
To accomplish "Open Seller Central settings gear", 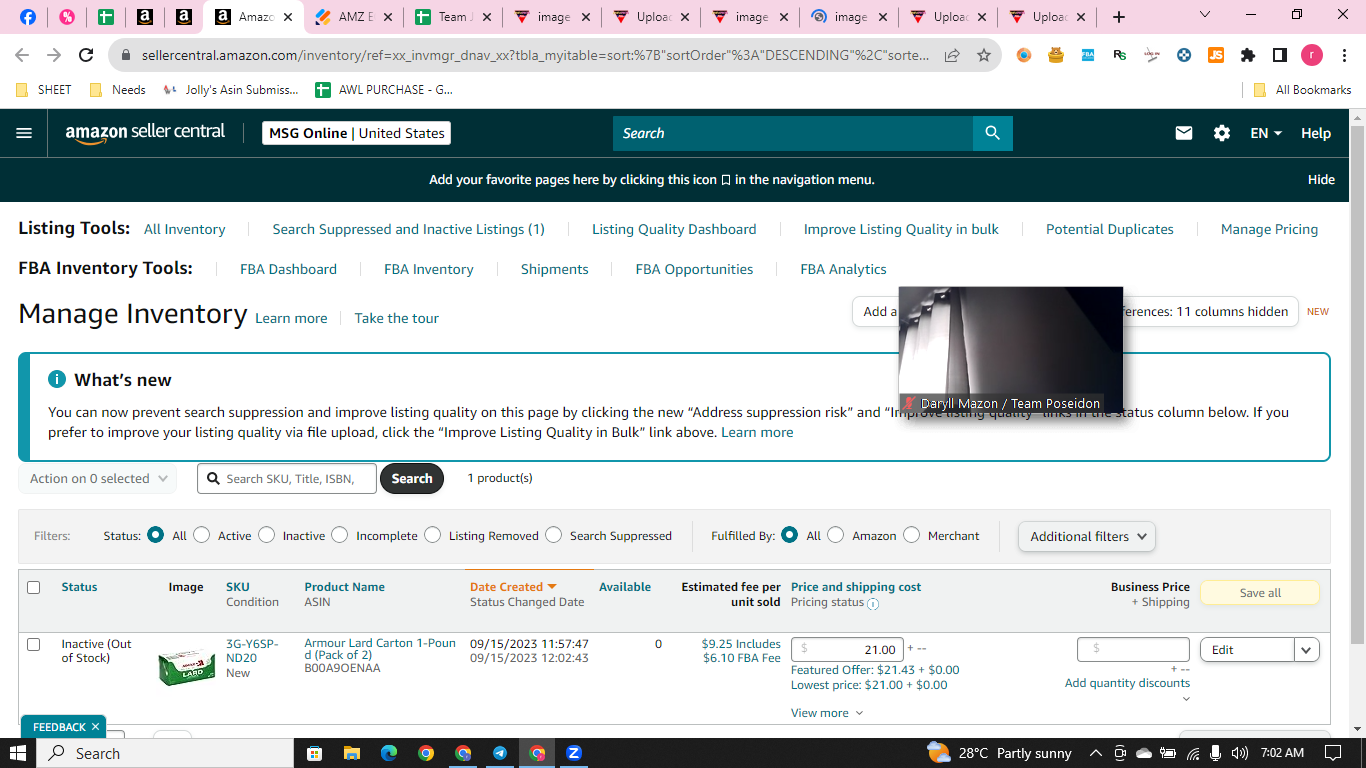I will click(1222, 133).
